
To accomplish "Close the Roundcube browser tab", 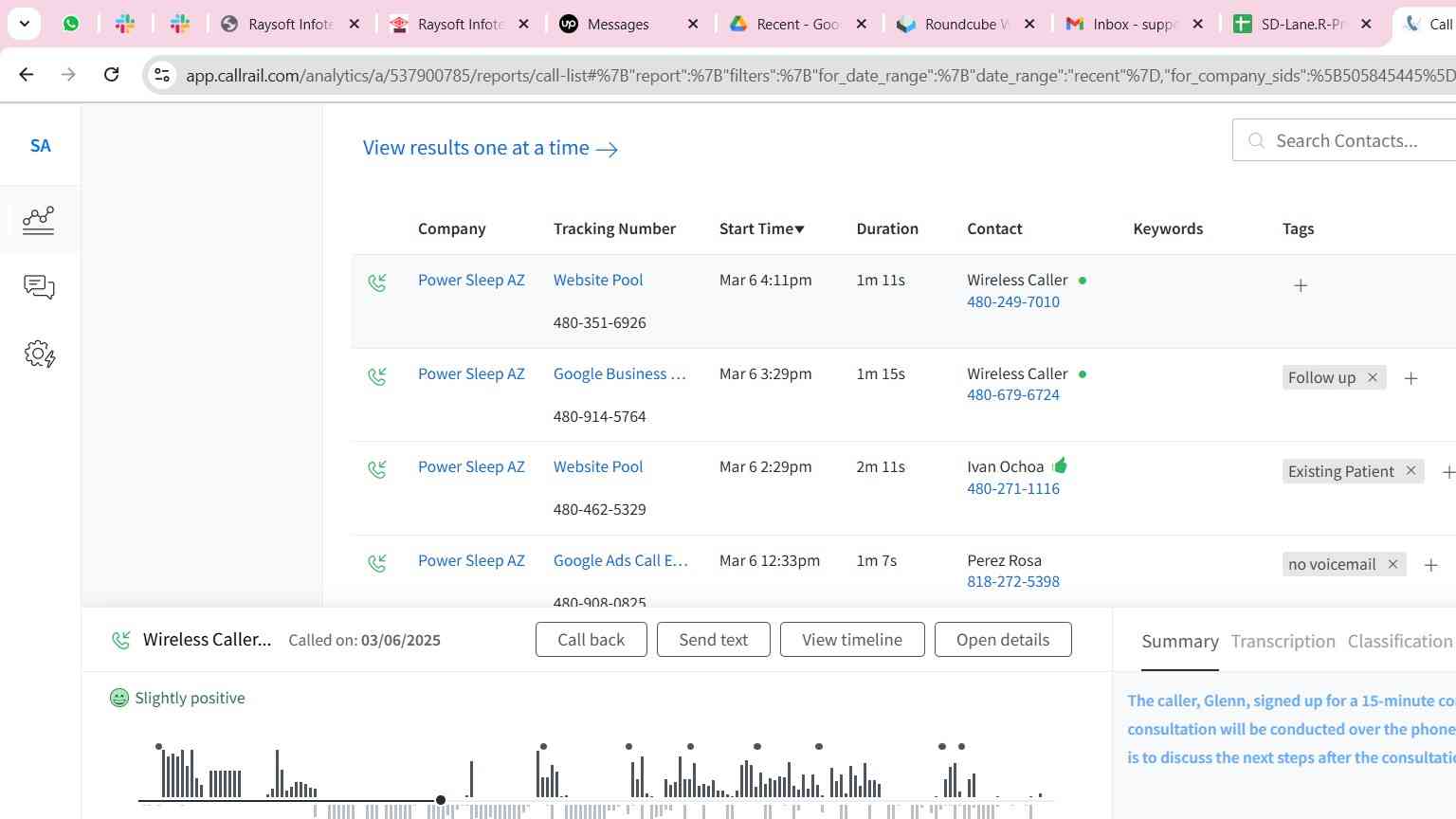I will (1030, 24).
